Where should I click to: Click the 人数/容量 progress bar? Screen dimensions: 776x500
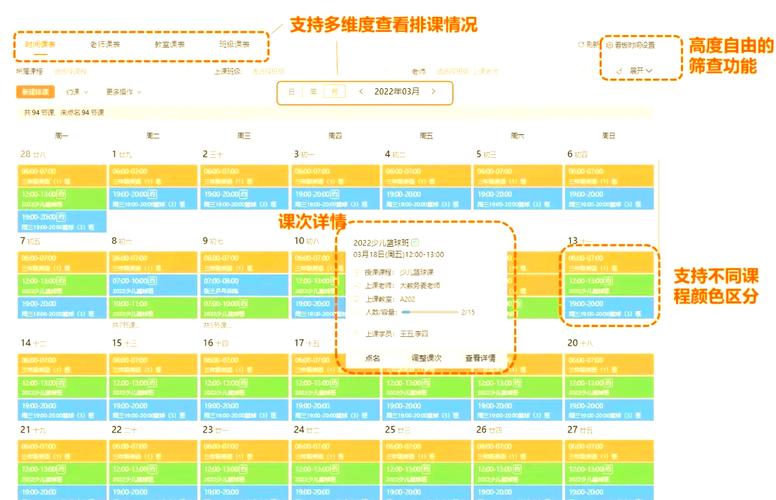pos(430,312)
